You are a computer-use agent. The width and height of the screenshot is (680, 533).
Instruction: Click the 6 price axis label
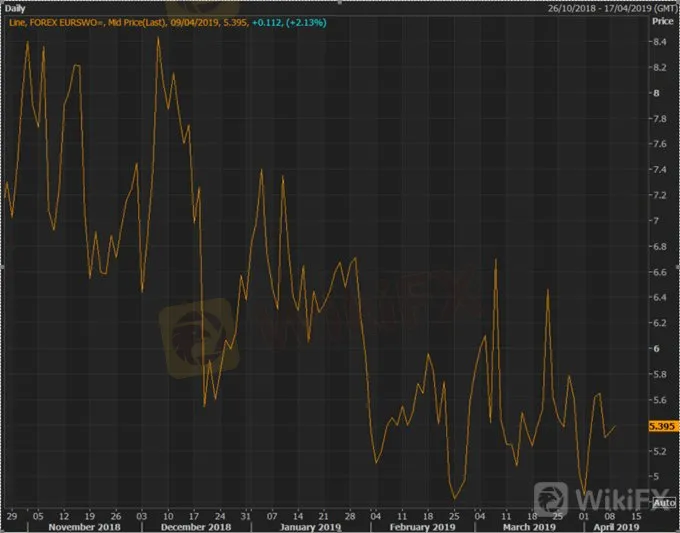pos(657,349)
